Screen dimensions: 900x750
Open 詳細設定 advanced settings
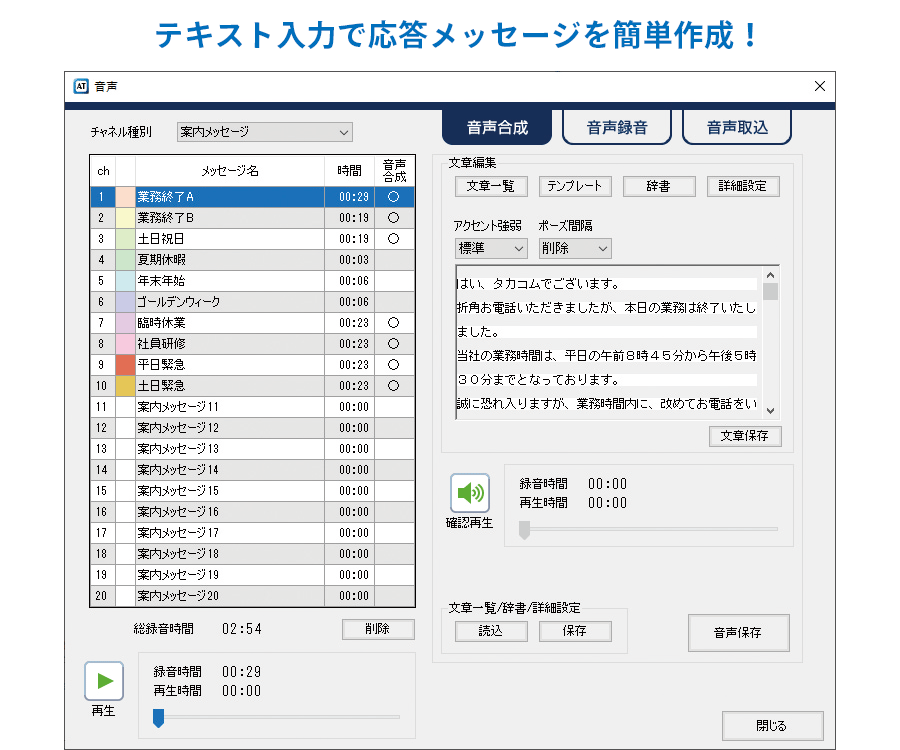pyautogui.click(x=743, y=186)
